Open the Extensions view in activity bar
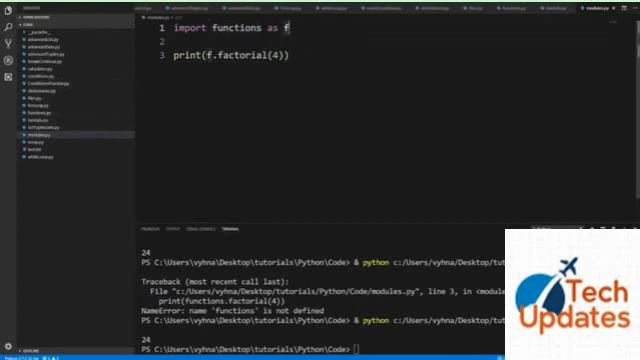 click(8, 77)
